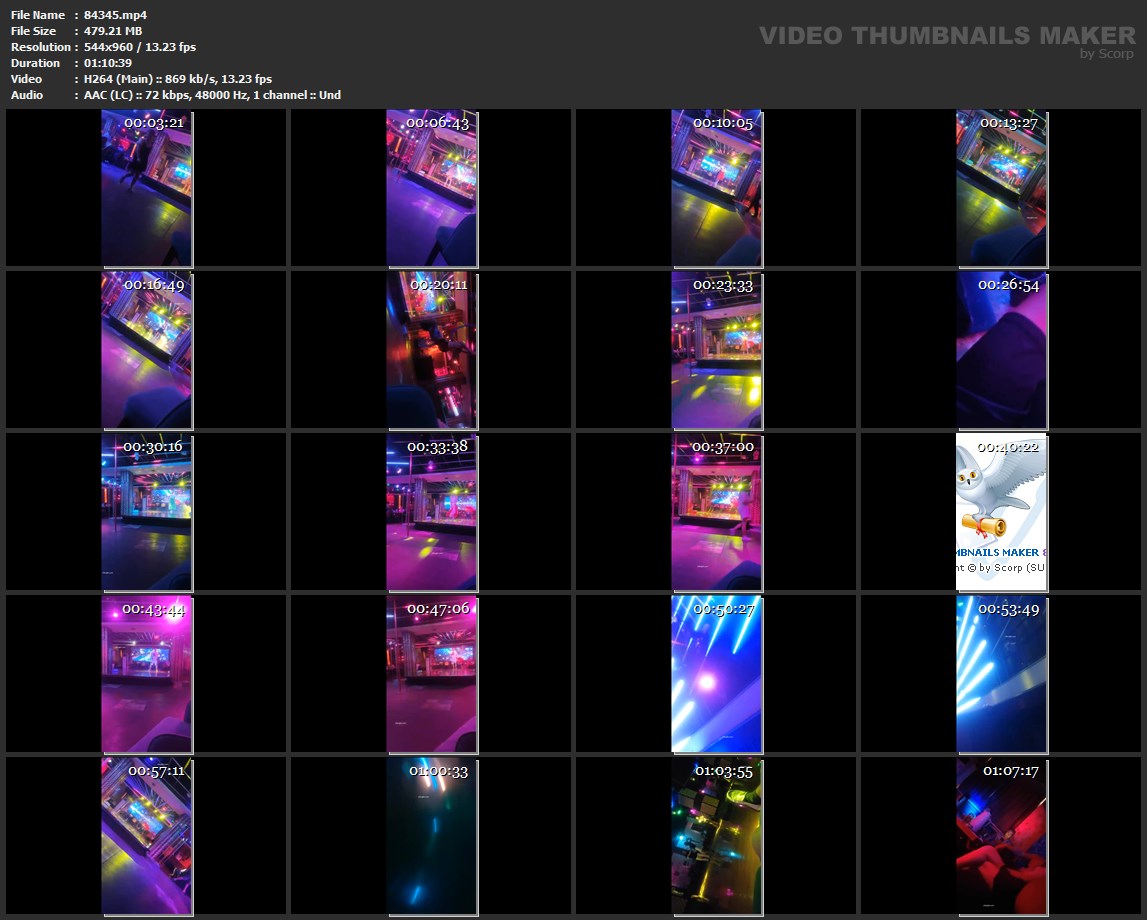Select the blue light beams frame 00:50:27
This screenshot has height=920, width=1147.
(x=717, y=674)
